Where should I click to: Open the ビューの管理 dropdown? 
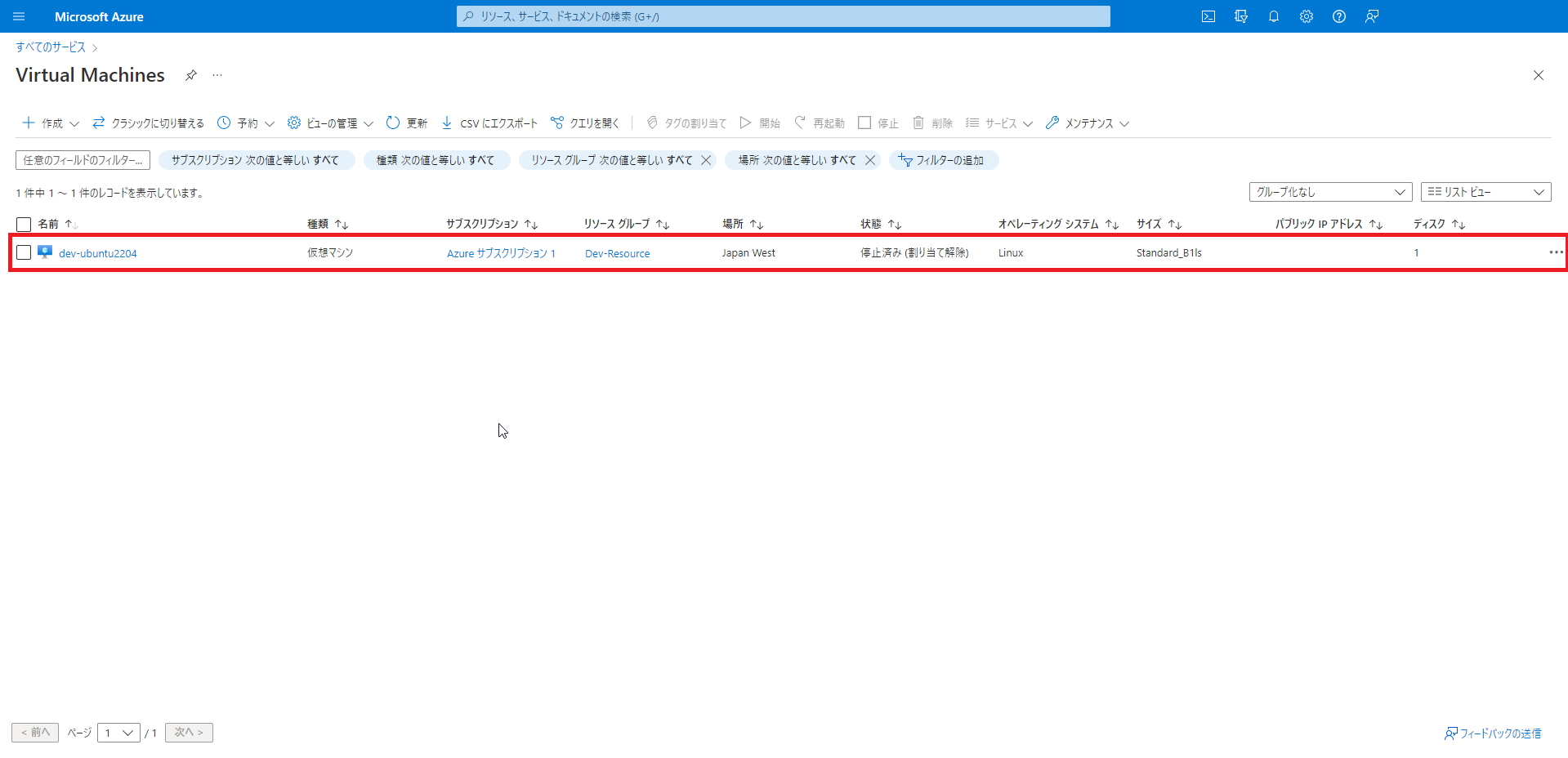coord(330,123)
